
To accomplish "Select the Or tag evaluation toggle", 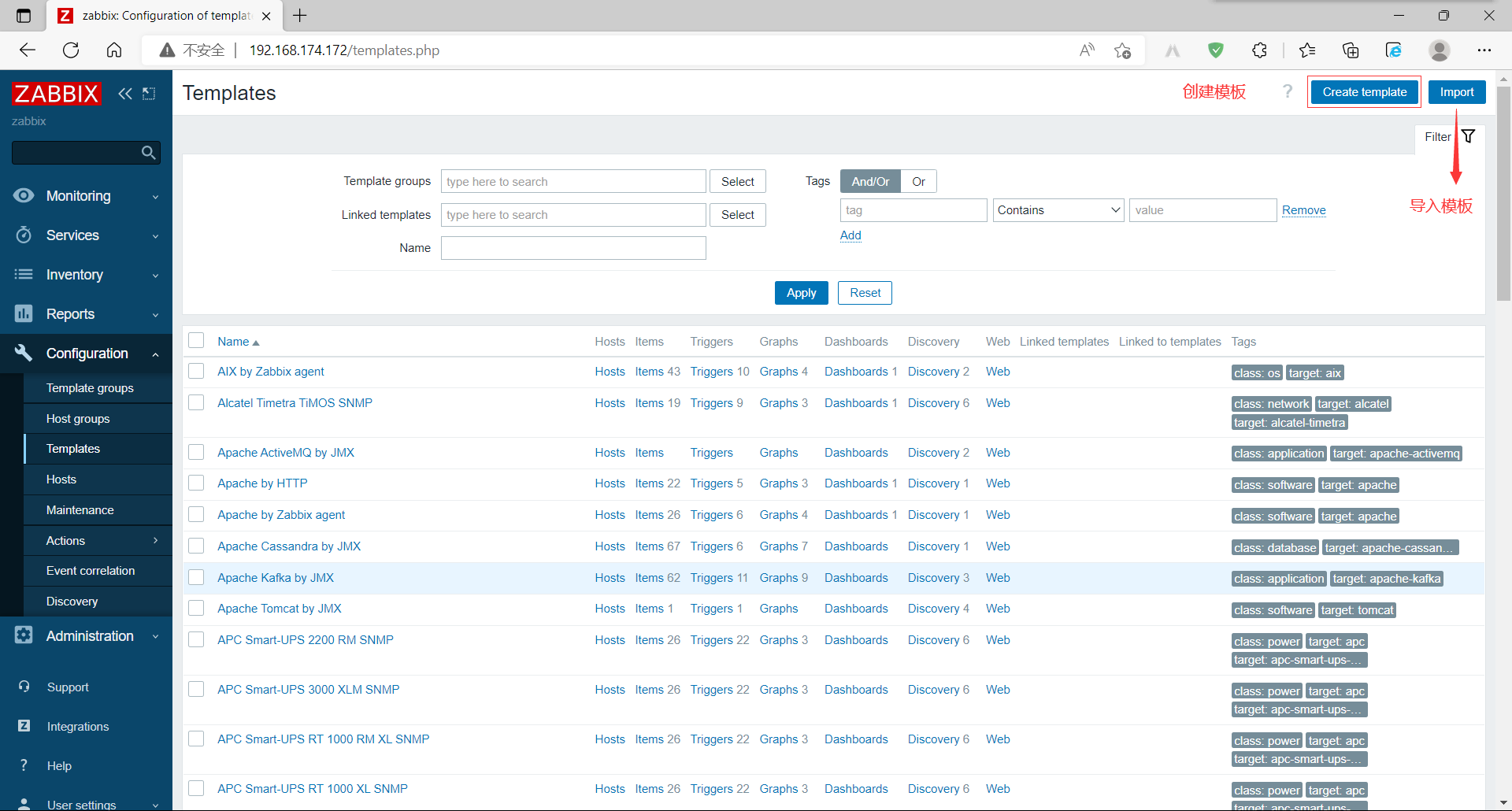I will pyautogui.click(x=918, y=181).
